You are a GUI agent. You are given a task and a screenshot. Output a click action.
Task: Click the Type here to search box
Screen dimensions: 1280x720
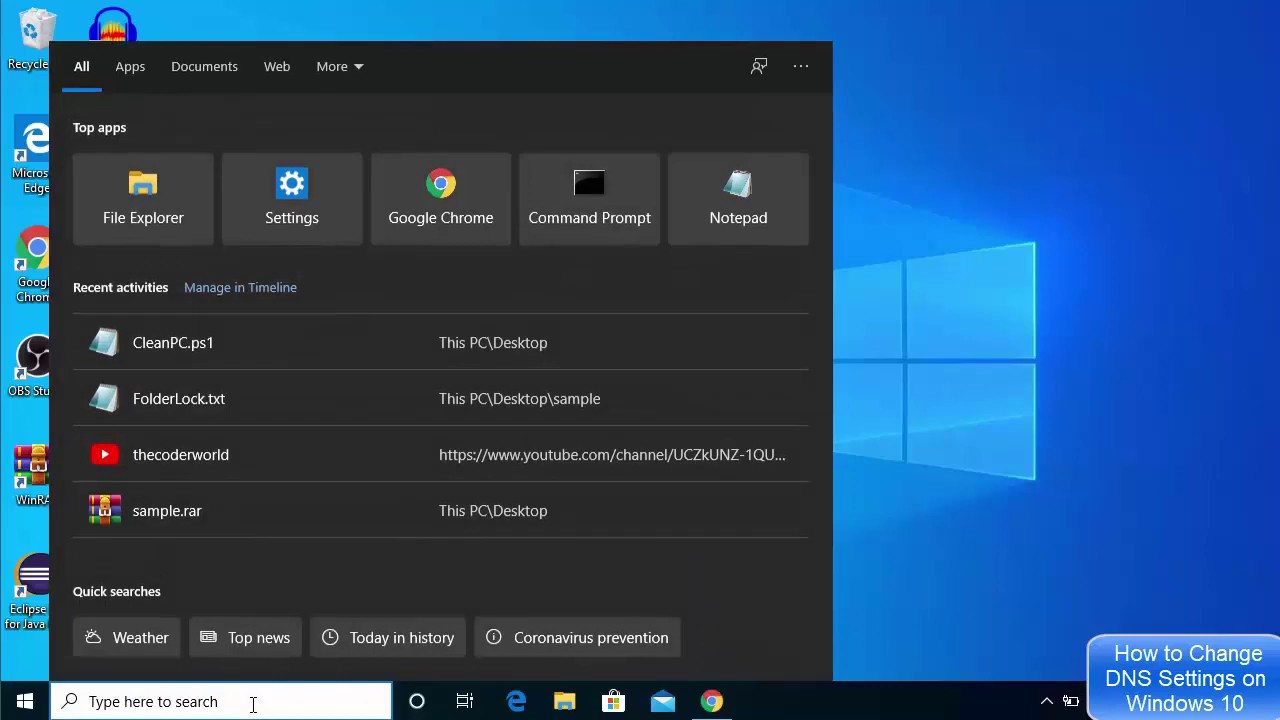pos(221,701)
